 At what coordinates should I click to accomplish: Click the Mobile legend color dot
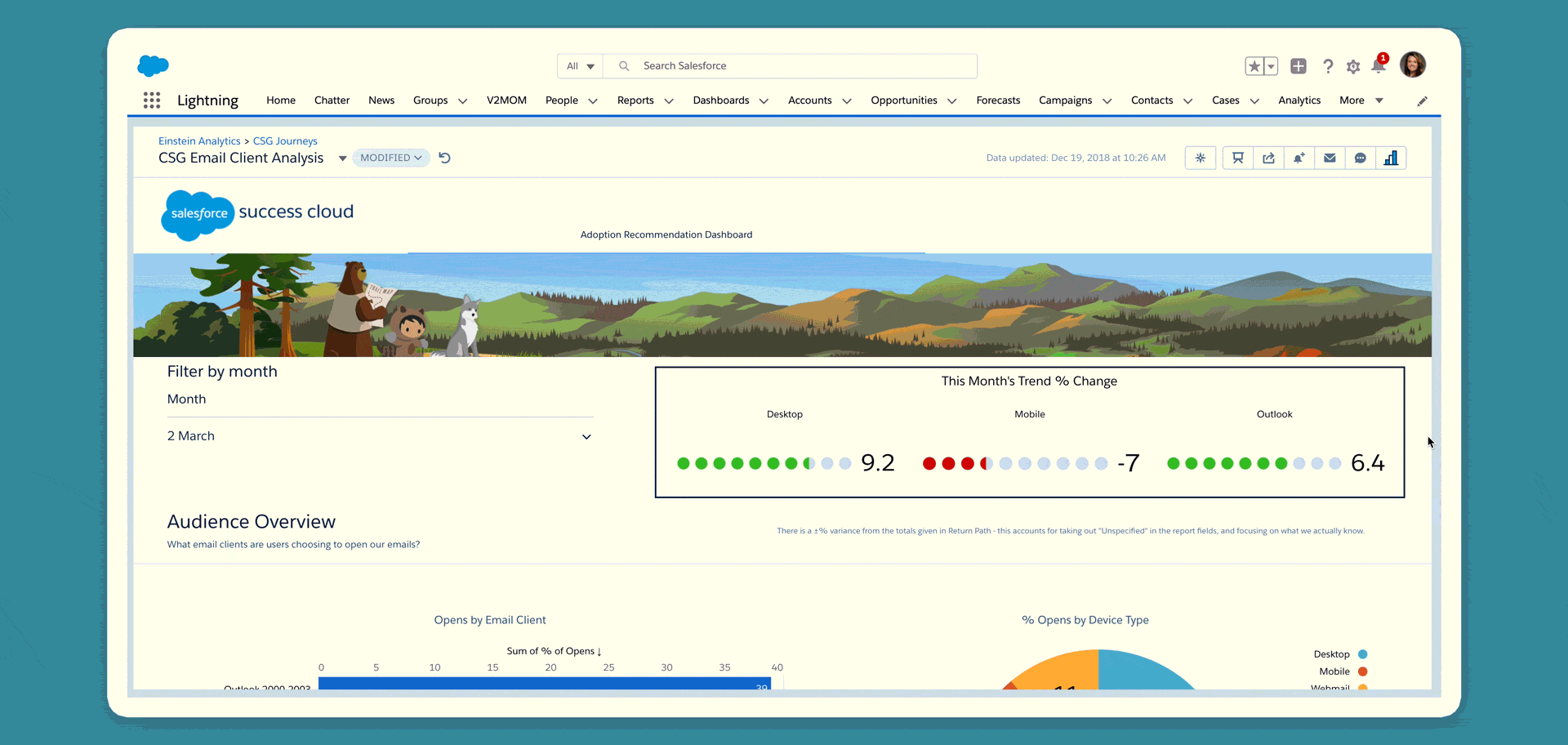pyautogui.click(x=1363, y=671)
